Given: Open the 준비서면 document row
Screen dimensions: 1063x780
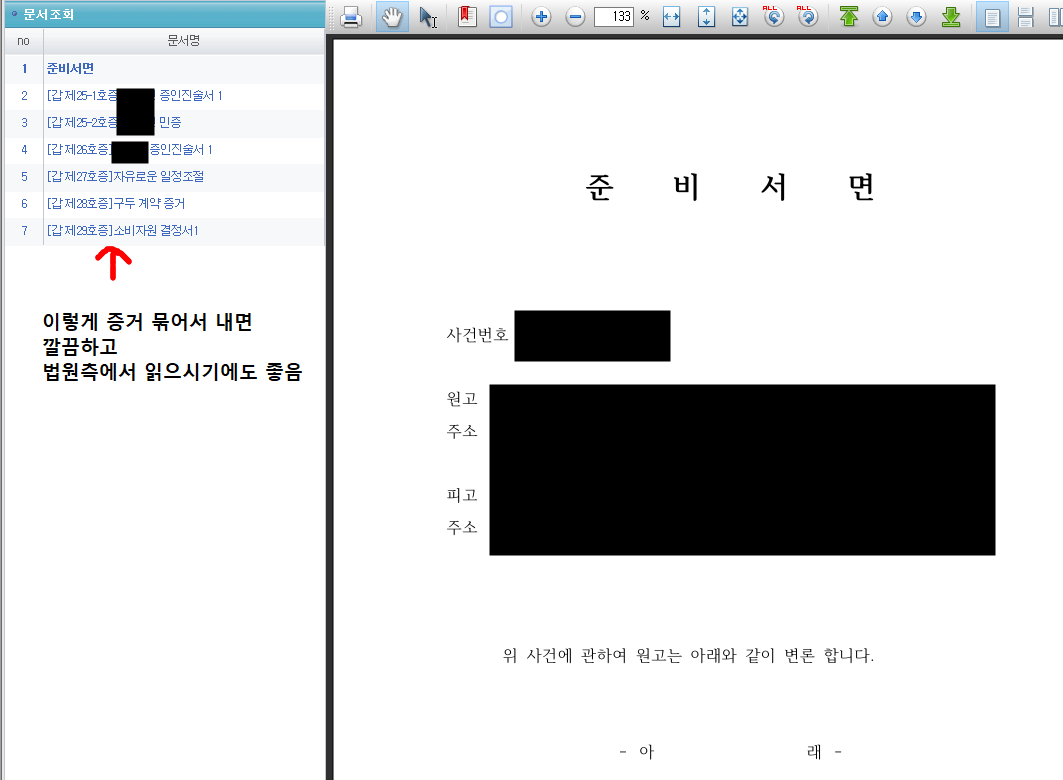Looking at the screenshot, I should 165,68.
